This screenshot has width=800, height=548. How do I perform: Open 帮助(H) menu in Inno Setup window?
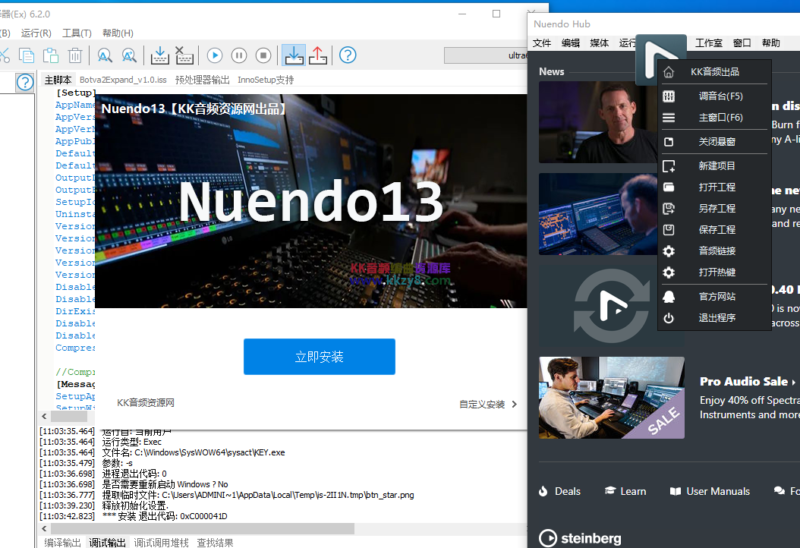point(118,33)
